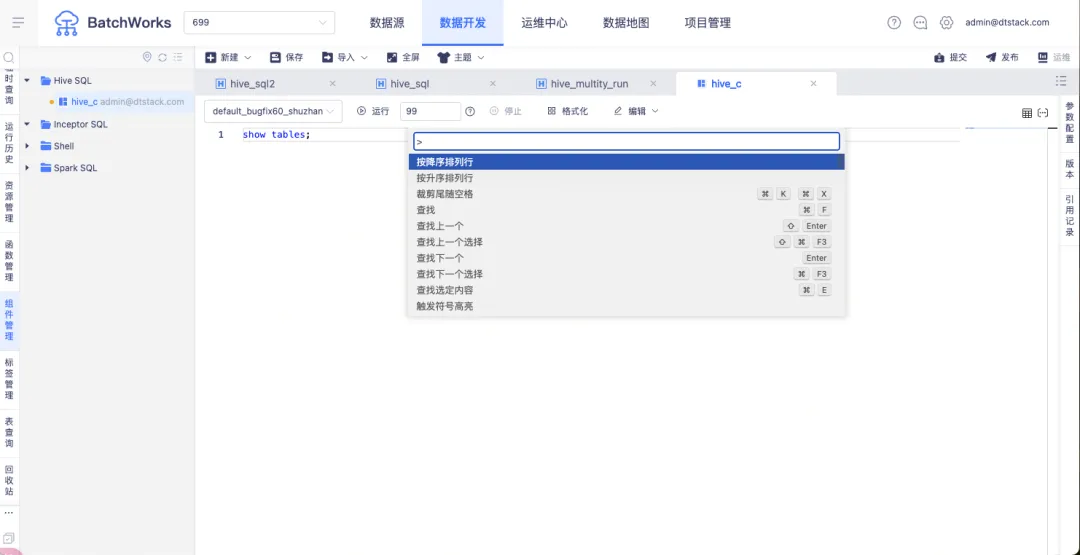Select 按降序排列行 command
This screenshot has height=555, width=1080.
click(x=626, y=162)
